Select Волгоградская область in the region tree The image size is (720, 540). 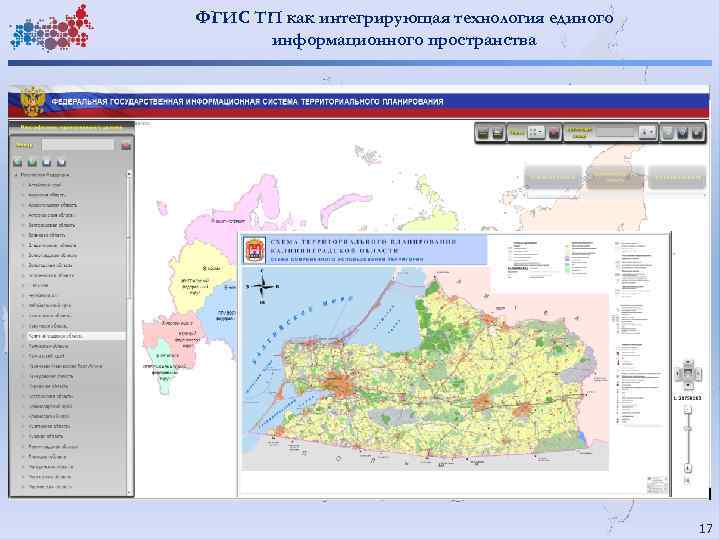[x=53, y=255]
